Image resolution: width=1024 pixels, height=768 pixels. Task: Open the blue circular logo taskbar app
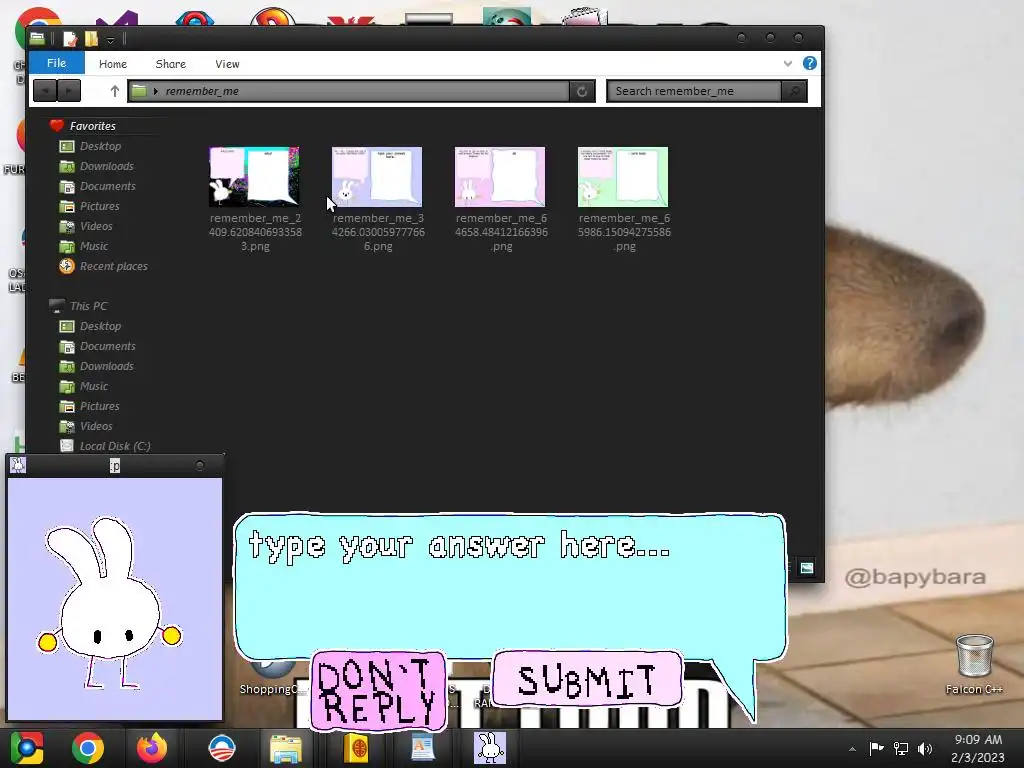pos(221,748)
